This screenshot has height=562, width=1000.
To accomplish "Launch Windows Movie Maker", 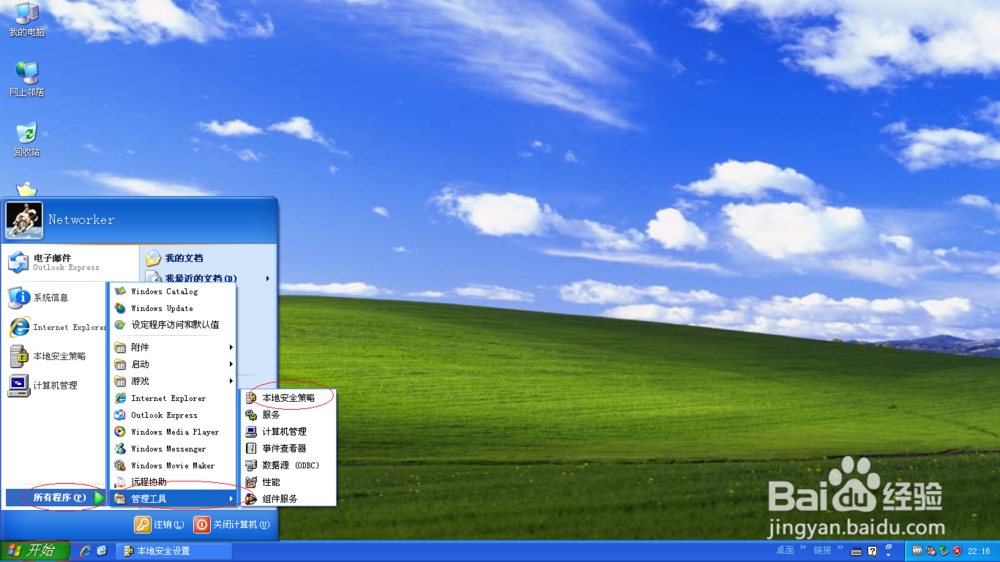I will pyautogui.click(x=173, y=466).
